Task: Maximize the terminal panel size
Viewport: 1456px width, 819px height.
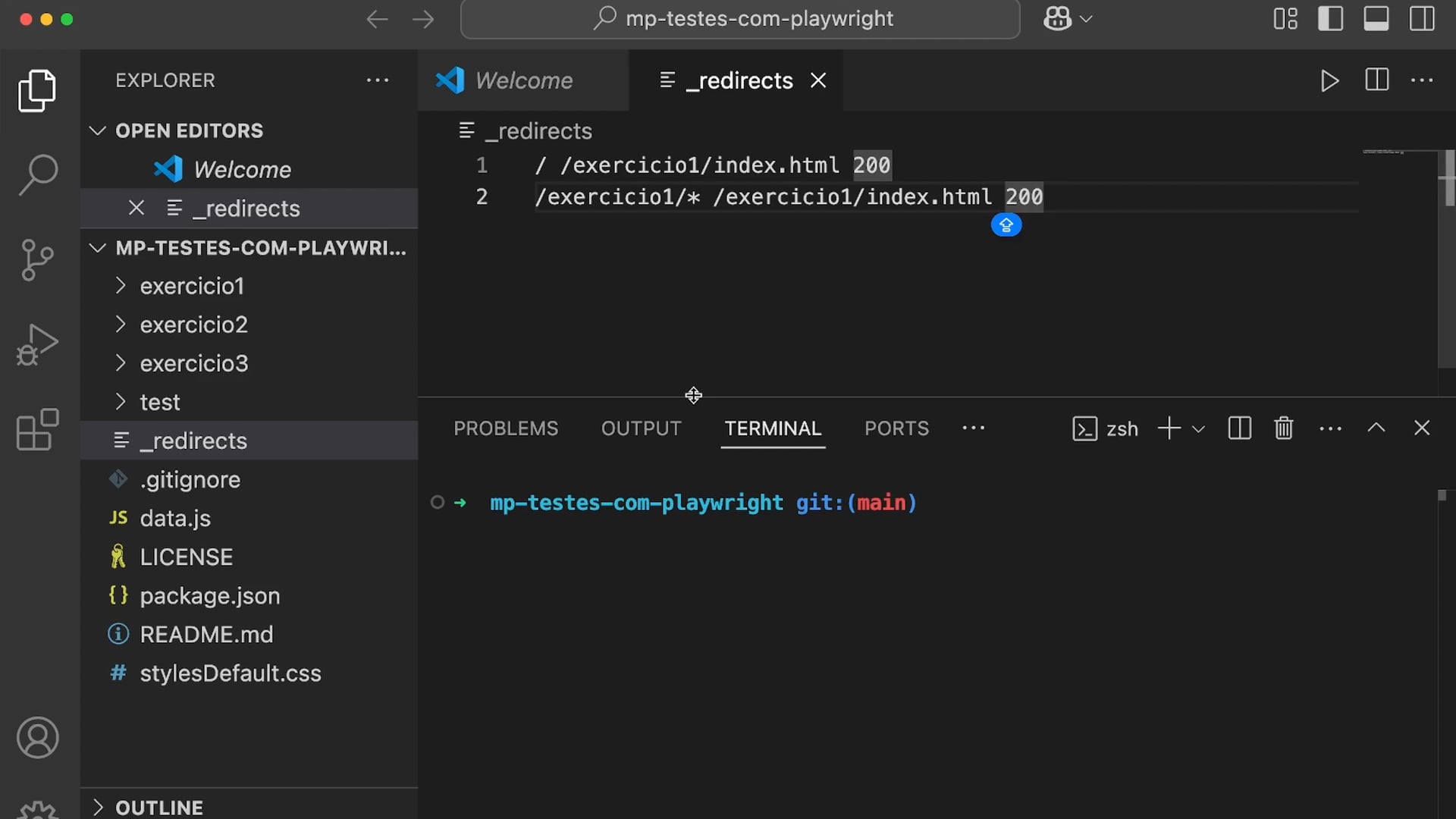Action: point(1376,428)
